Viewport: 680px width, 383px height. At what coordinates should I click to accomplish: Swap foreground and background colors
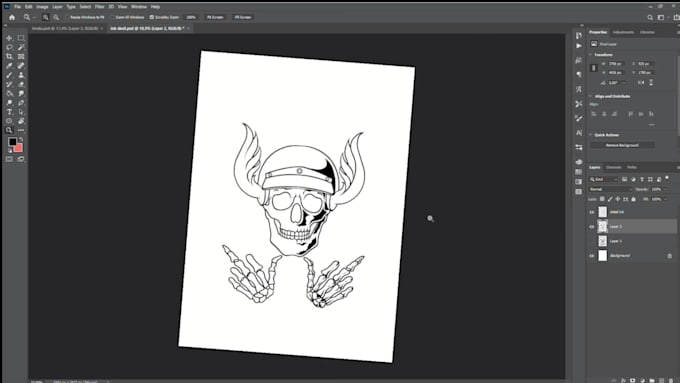click(x=21, y=139)
